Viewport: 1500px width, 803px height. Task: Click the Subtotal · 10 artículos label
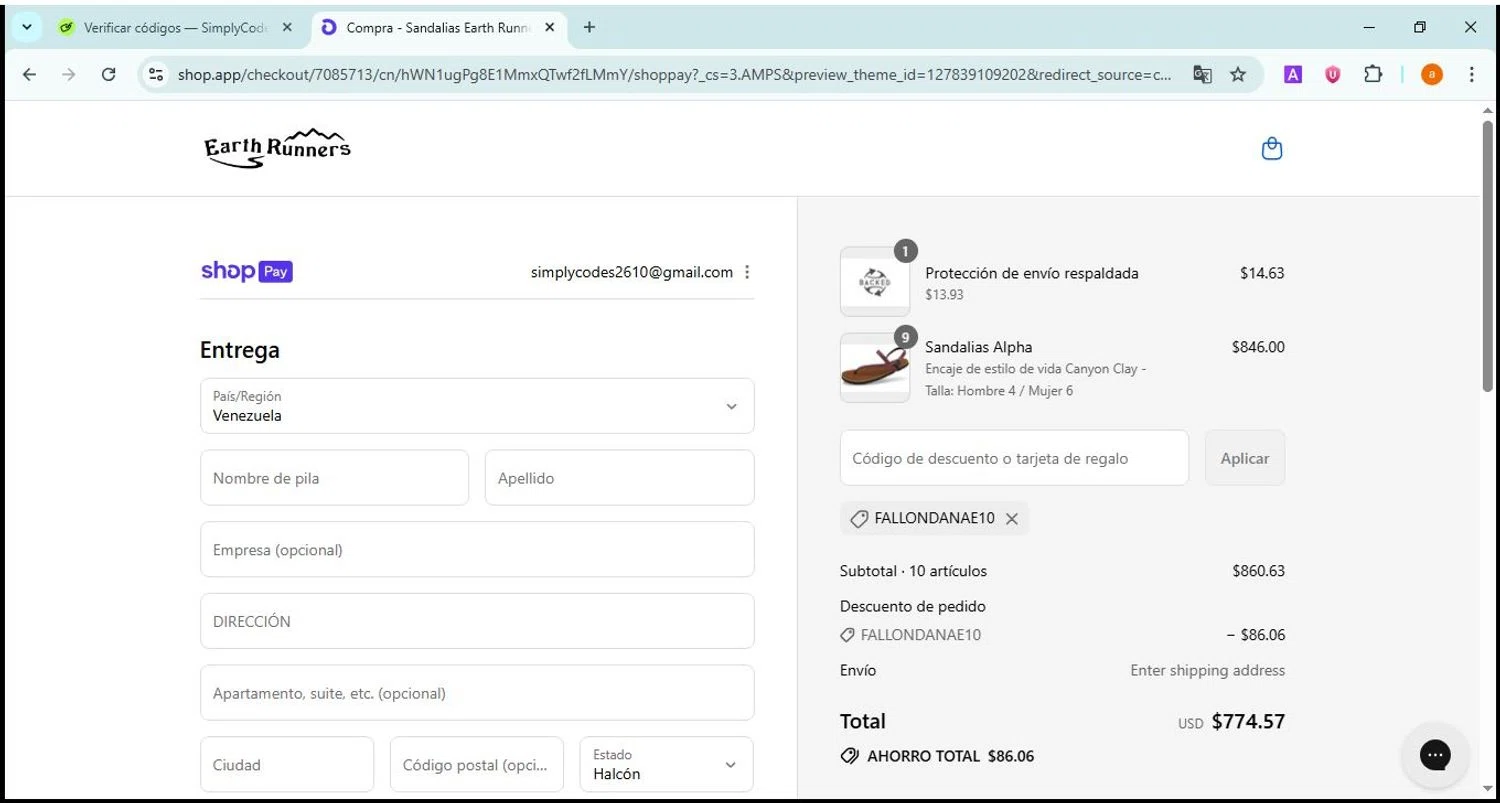click(913, 571)
